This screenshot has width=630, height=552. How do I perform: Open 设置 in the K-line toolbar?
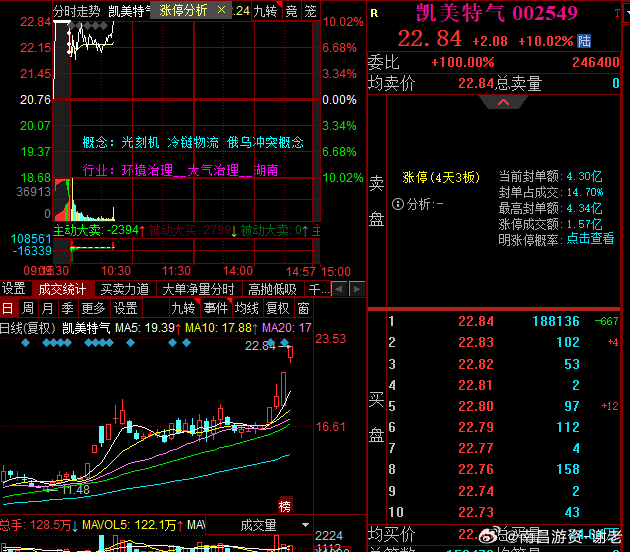pyautogui.click(x=125, y=309)
